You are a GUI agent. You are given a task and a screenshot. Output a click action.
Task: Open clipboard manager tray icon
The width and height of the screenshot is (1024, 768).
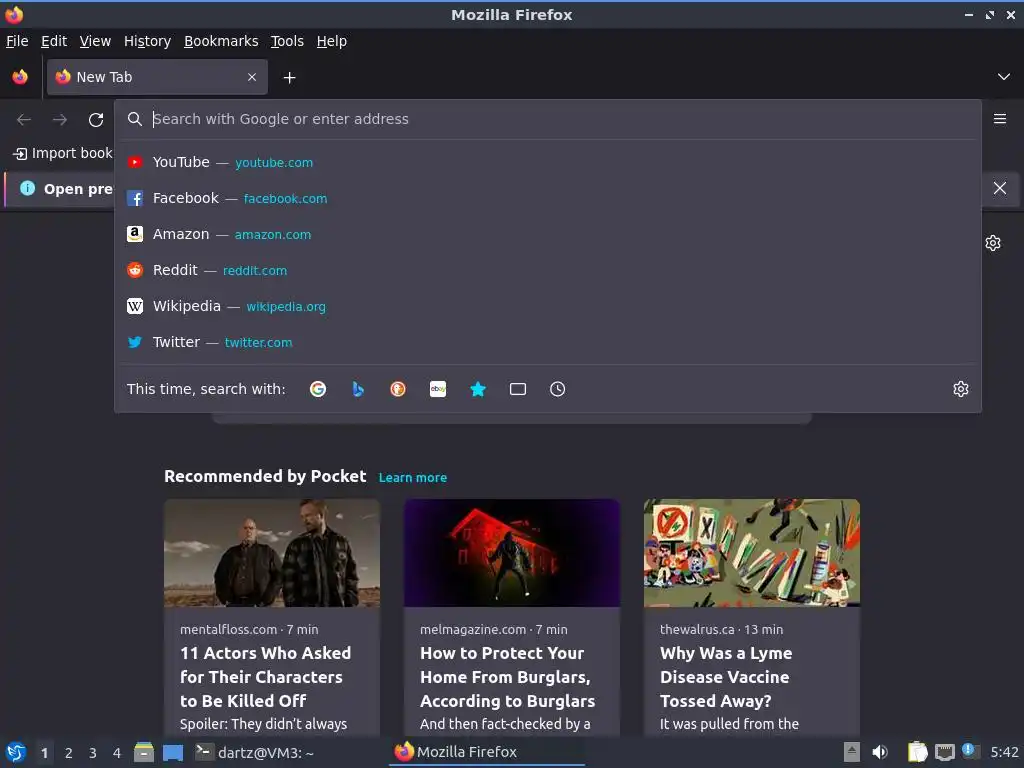tap(918, 752)
